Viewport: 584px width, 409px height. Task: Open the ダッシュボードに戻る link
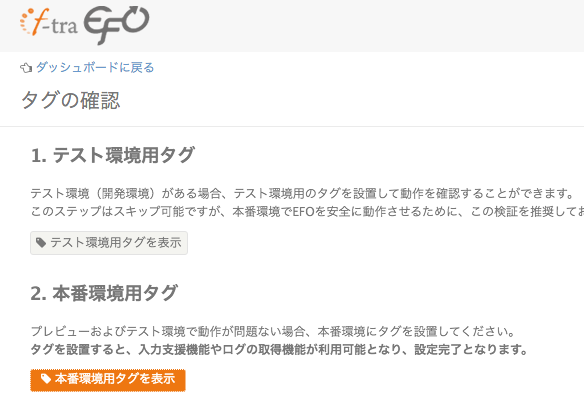click(x=95, y=67)
